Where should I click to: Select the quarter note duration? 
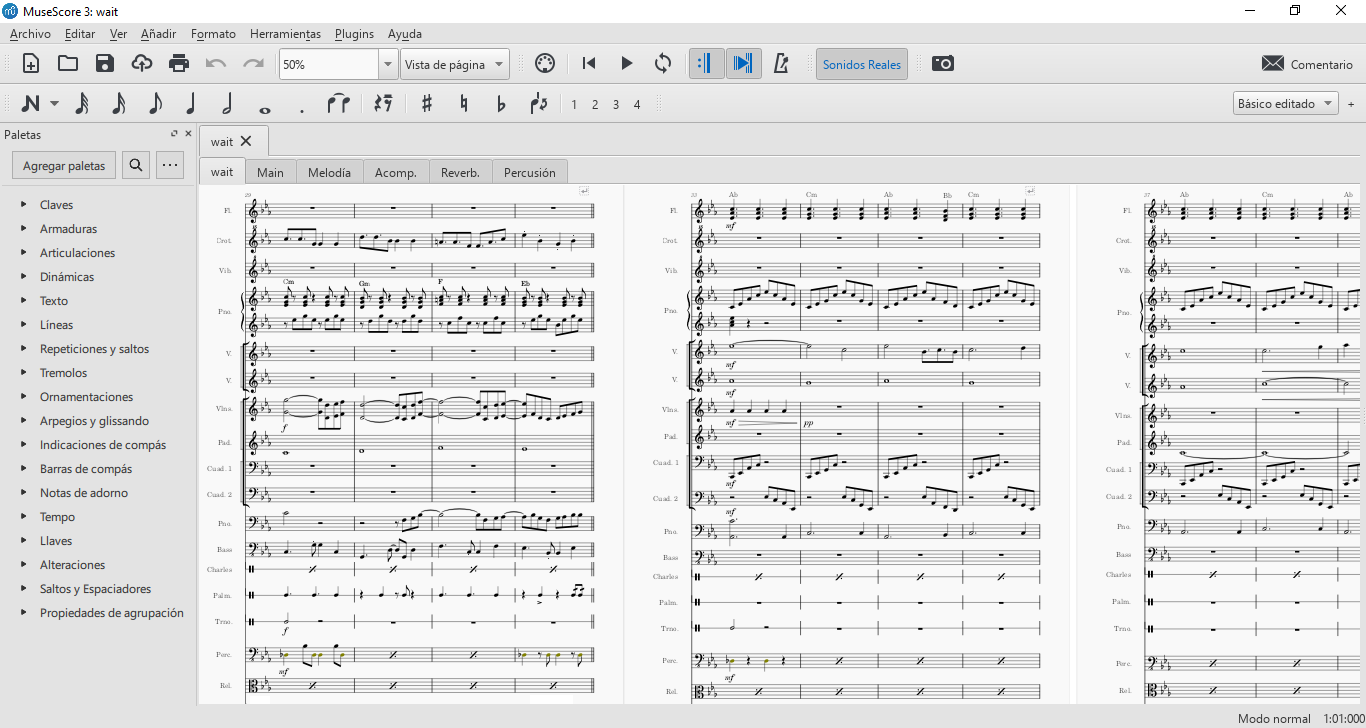[191, 104]
